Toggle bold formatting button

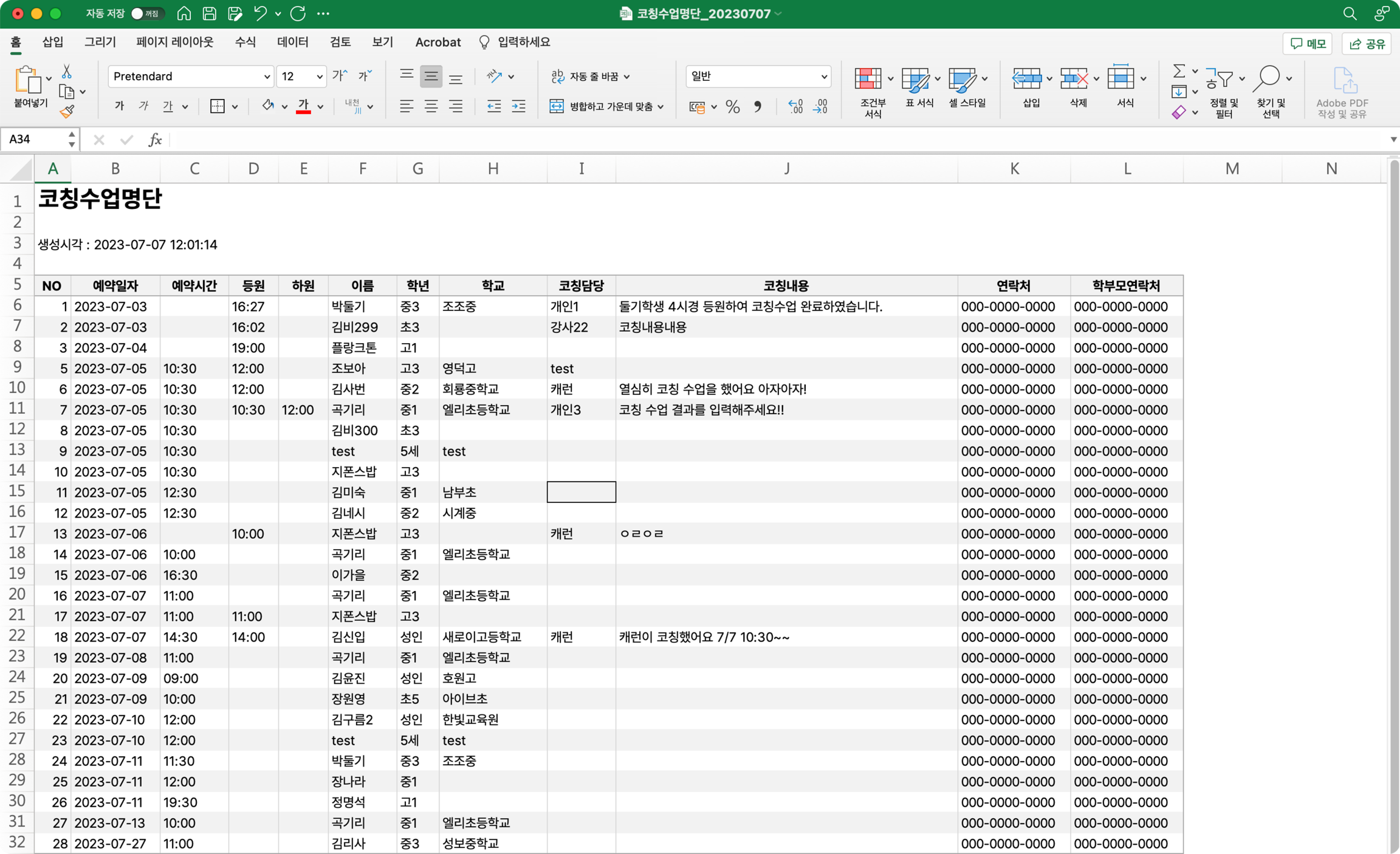(119, 106)
